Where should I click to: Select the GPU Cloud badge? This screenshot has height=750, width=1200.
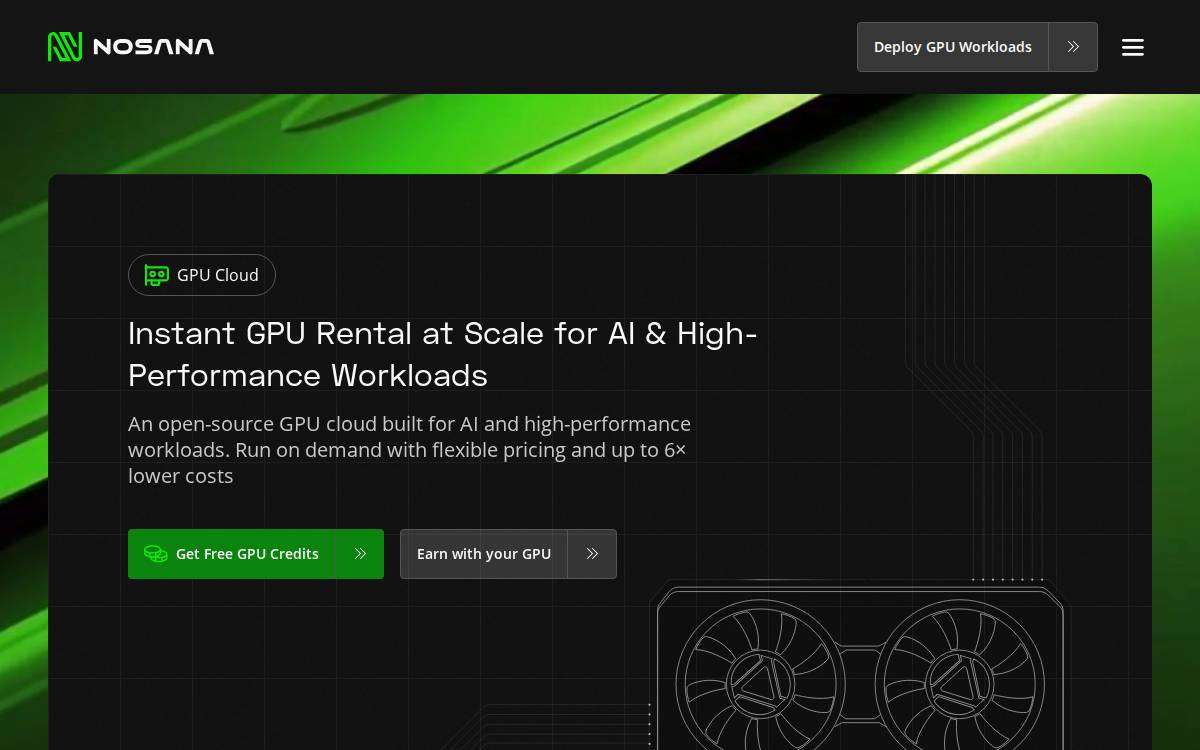pos(202,275)
